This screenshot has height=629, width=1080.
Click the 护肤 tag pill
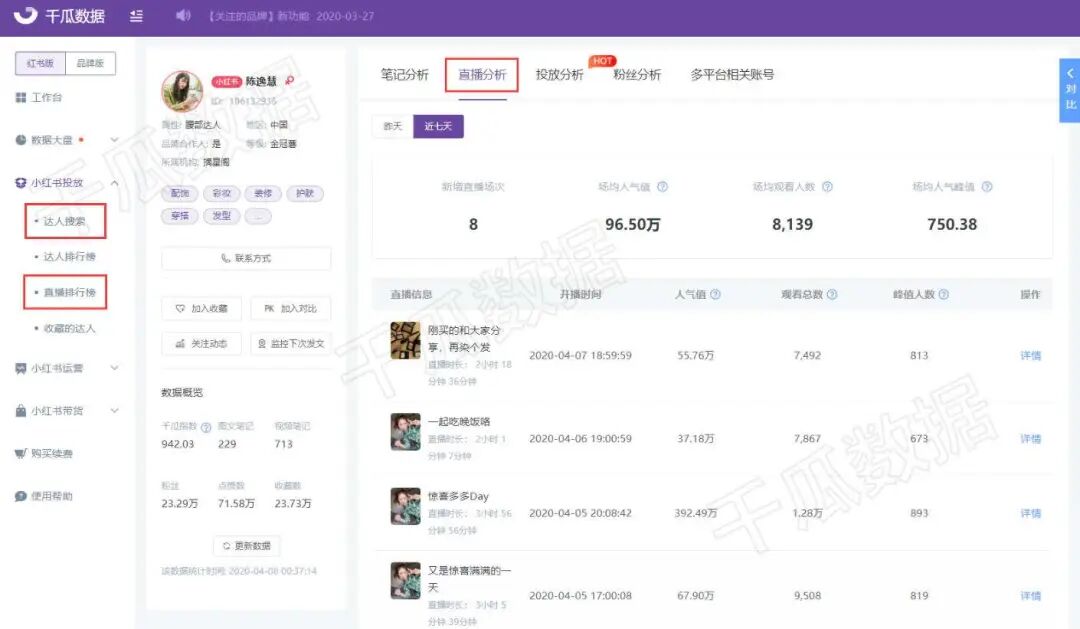click(305, 194)
